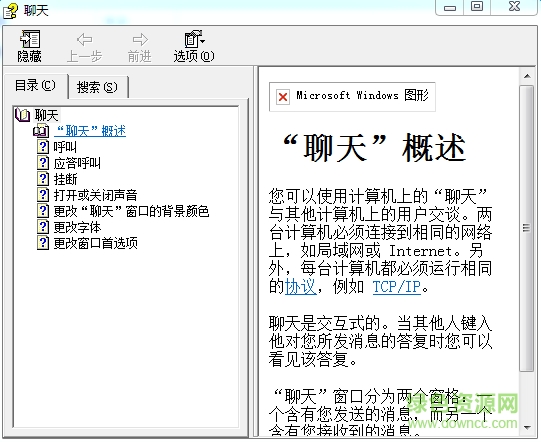Open the 协议 glossary link
Viewport: 541px width, 442px height.
(x=301, y=287)
